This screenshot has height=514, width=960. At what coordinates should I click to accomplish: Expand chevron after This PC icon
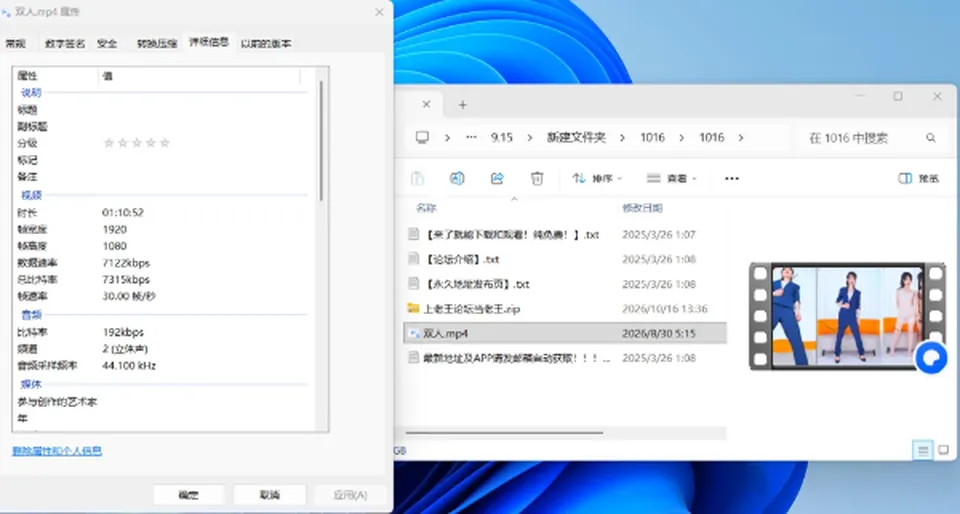(448, 138)
